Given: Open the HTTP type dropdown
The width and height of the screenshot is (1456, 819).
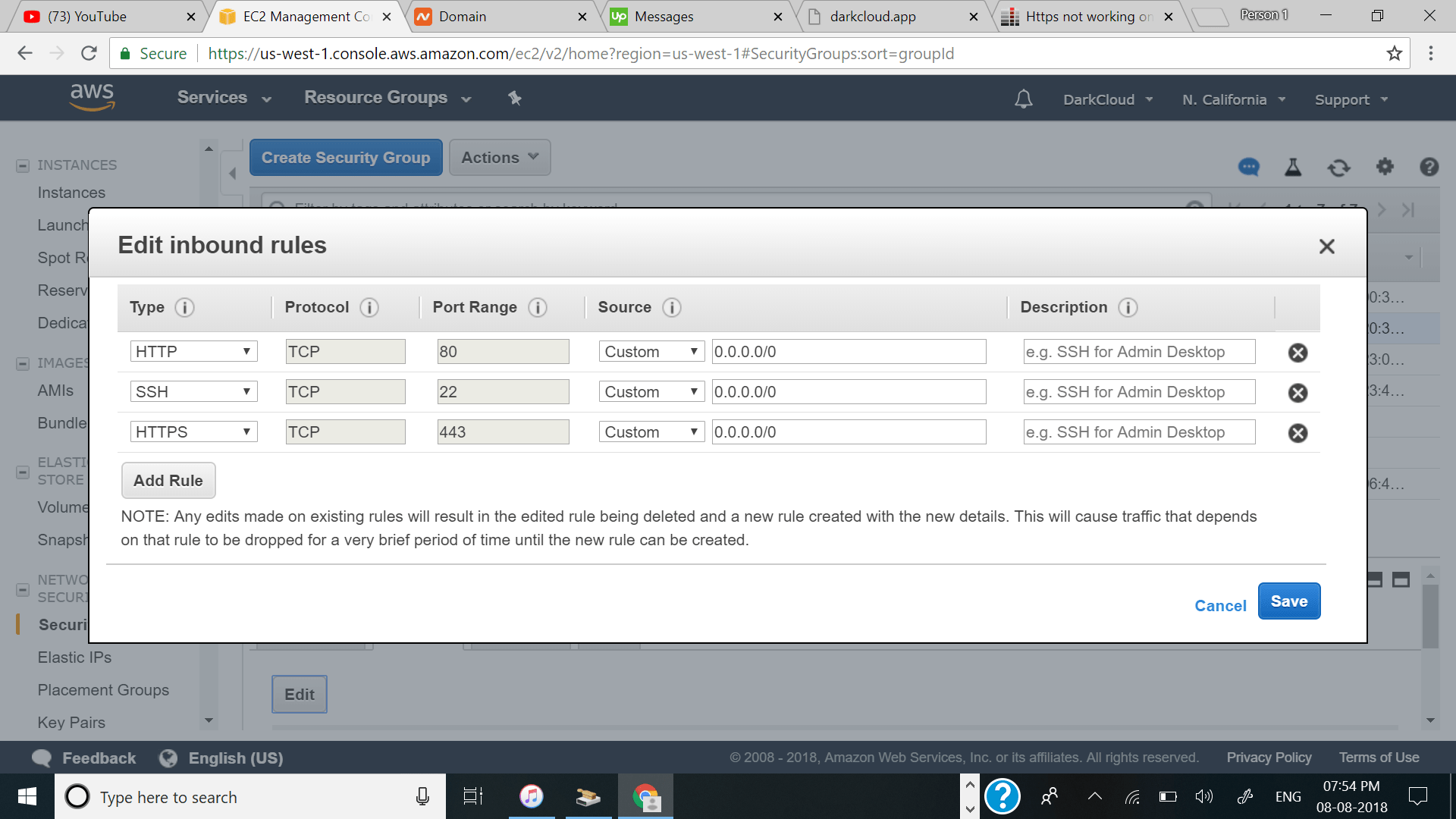Looking at the screenshot, I should click(x=193, y=351).
